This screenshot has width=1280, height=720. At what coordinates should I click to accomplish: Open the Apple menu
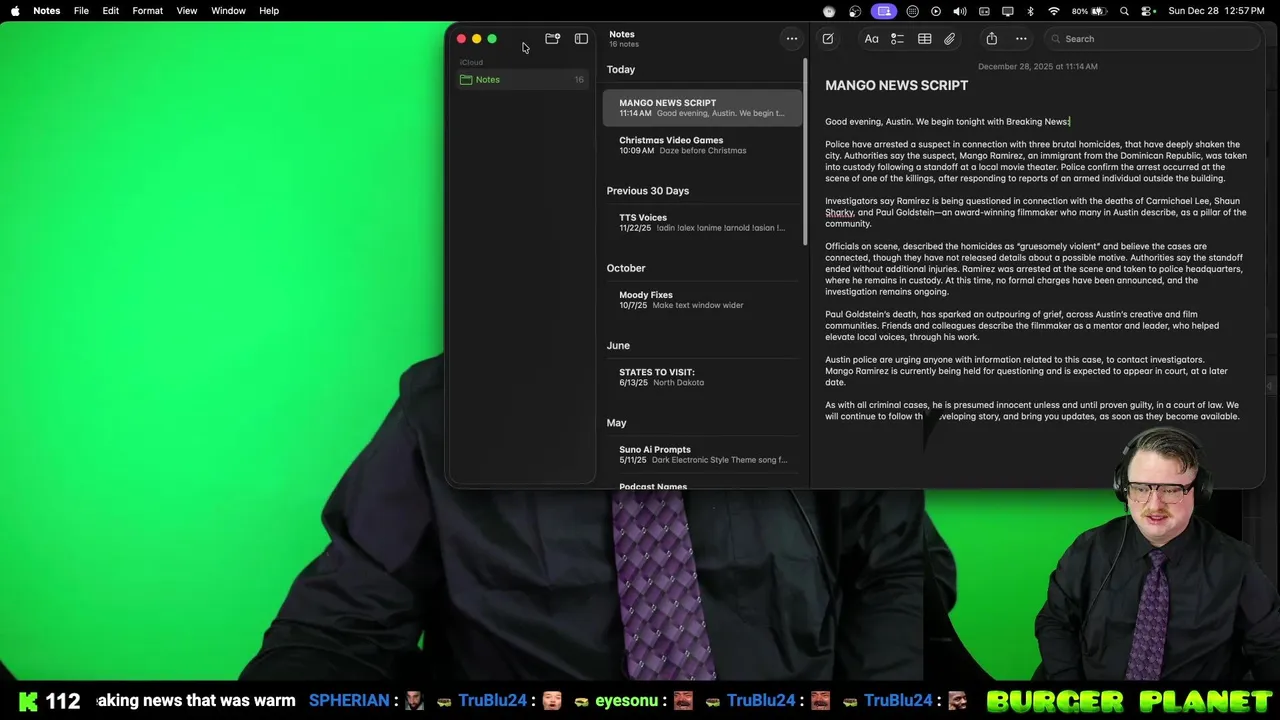(x=15, y=11)
